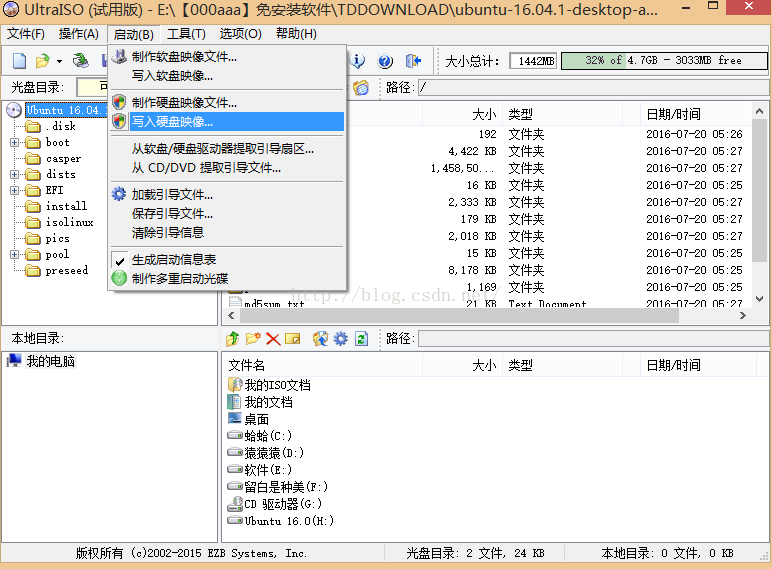The image size is (772, 569).
Task: Click the blue Info toolbar icon
Action: (x=357, y=61)
